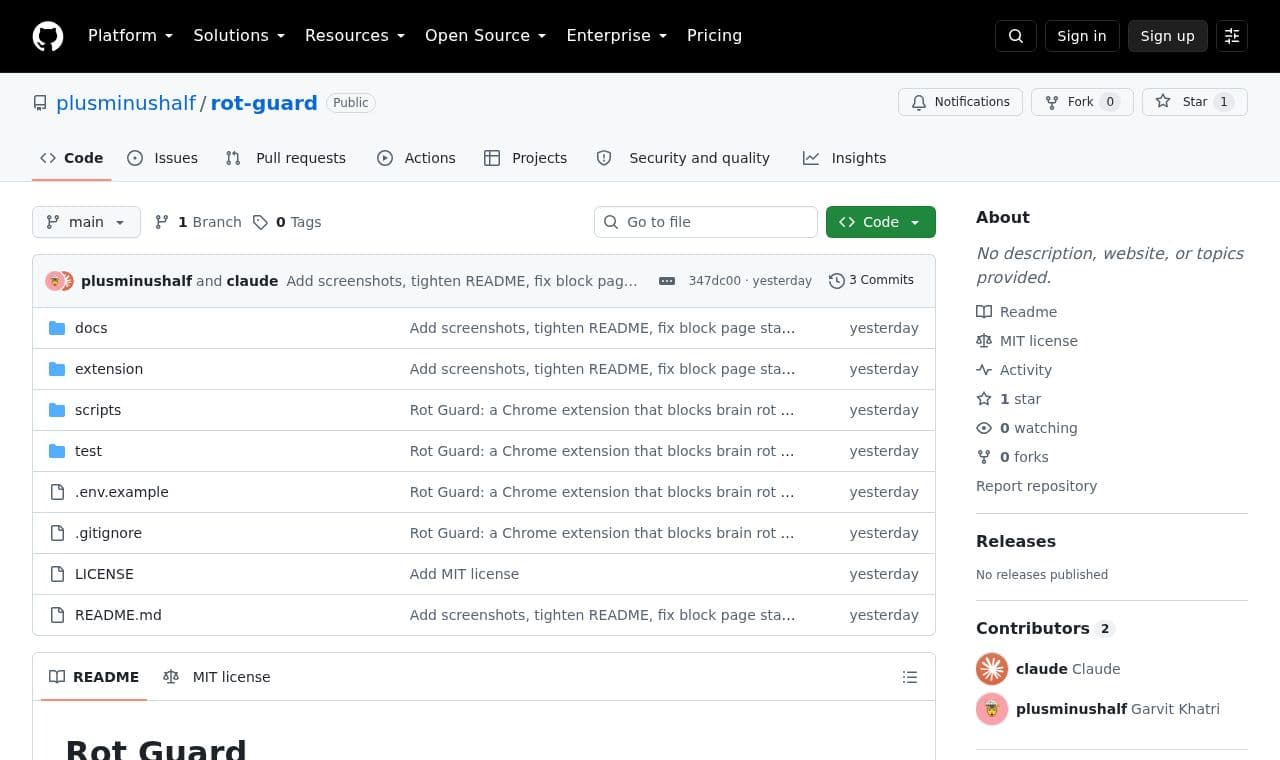Open the search magnifier button
1280x760 pixels.
[x=1015, y=36]
